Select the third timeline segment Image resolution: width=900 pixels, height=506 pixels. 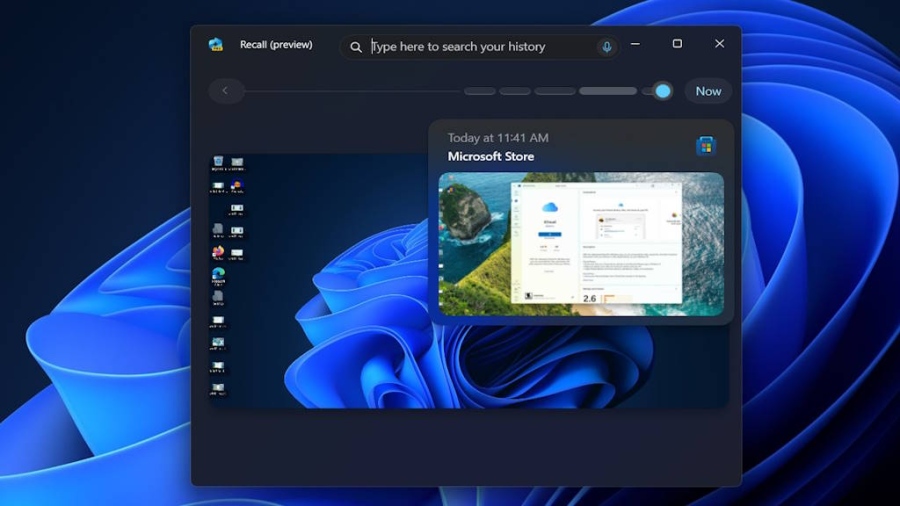pyautogui.click(x=555, y=91)
